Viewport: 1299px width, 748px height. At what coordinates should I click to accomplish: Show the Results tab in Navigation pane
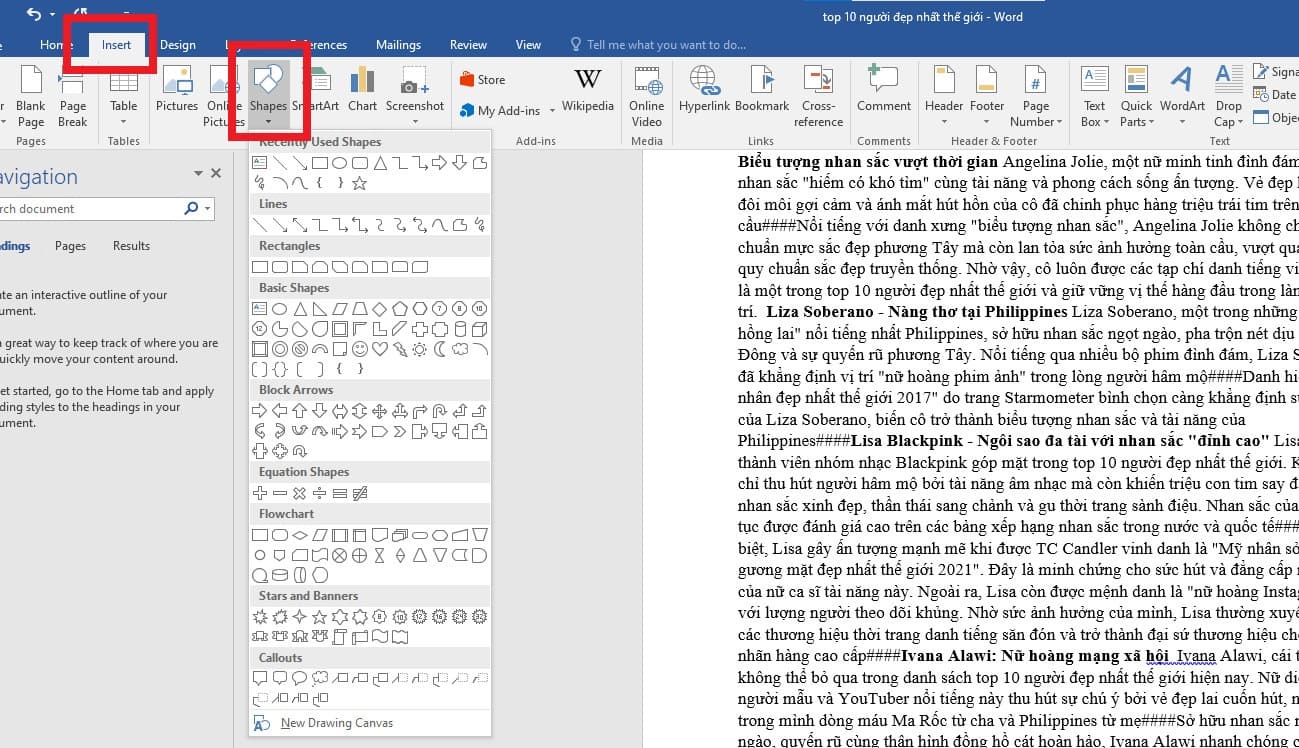coord(131,246)
